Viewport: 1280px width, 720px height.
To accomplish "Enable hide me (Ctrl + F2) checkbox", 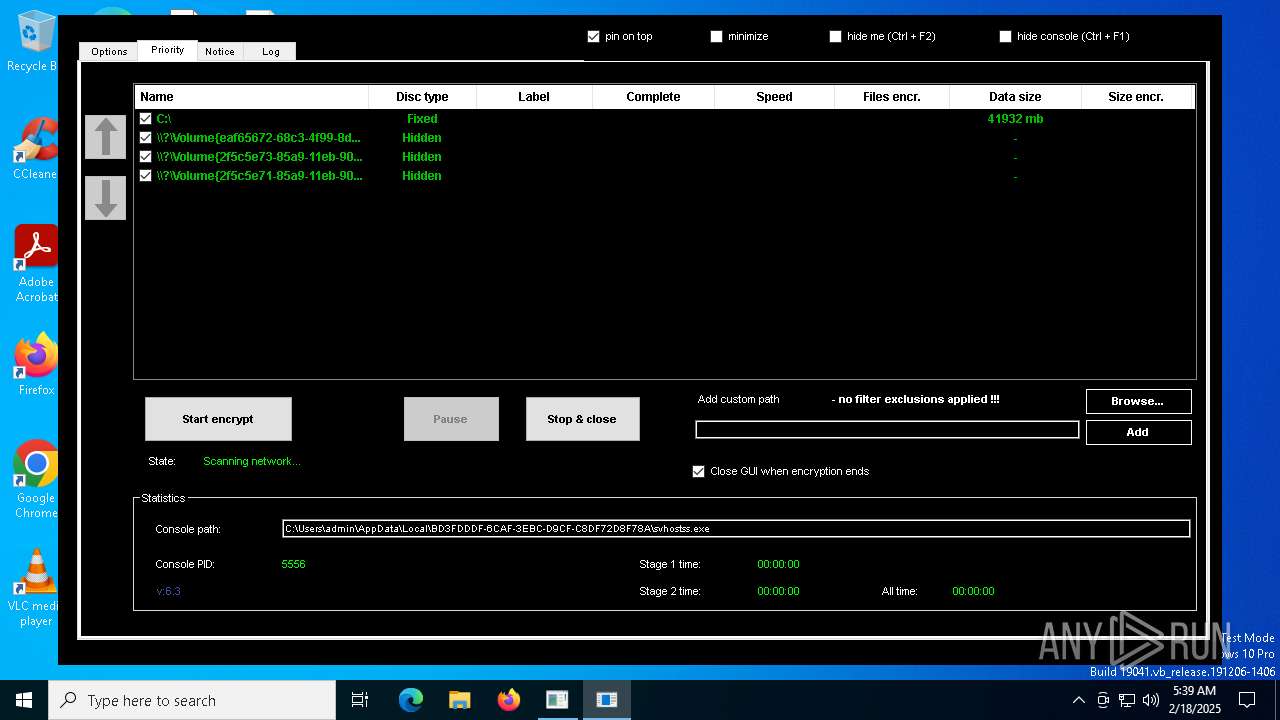I will 836,36.
